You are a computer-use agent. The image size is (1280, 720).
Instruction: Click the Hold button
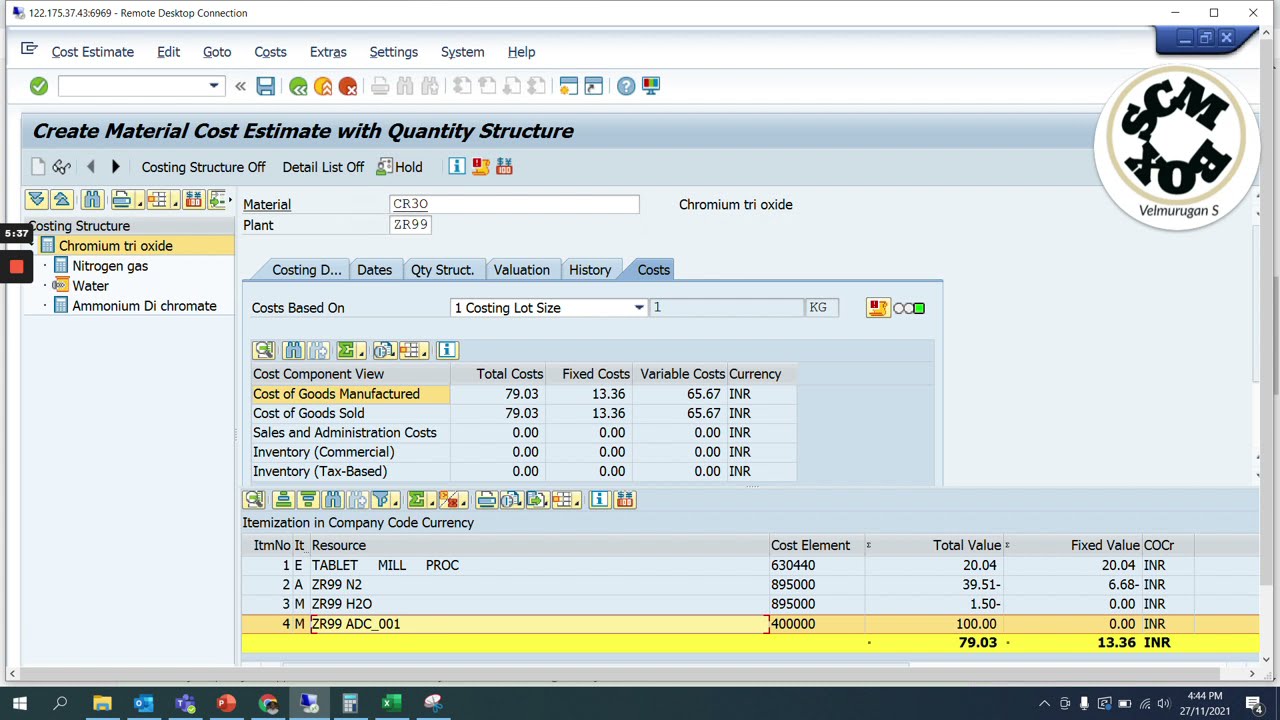[x=400, y=167]
